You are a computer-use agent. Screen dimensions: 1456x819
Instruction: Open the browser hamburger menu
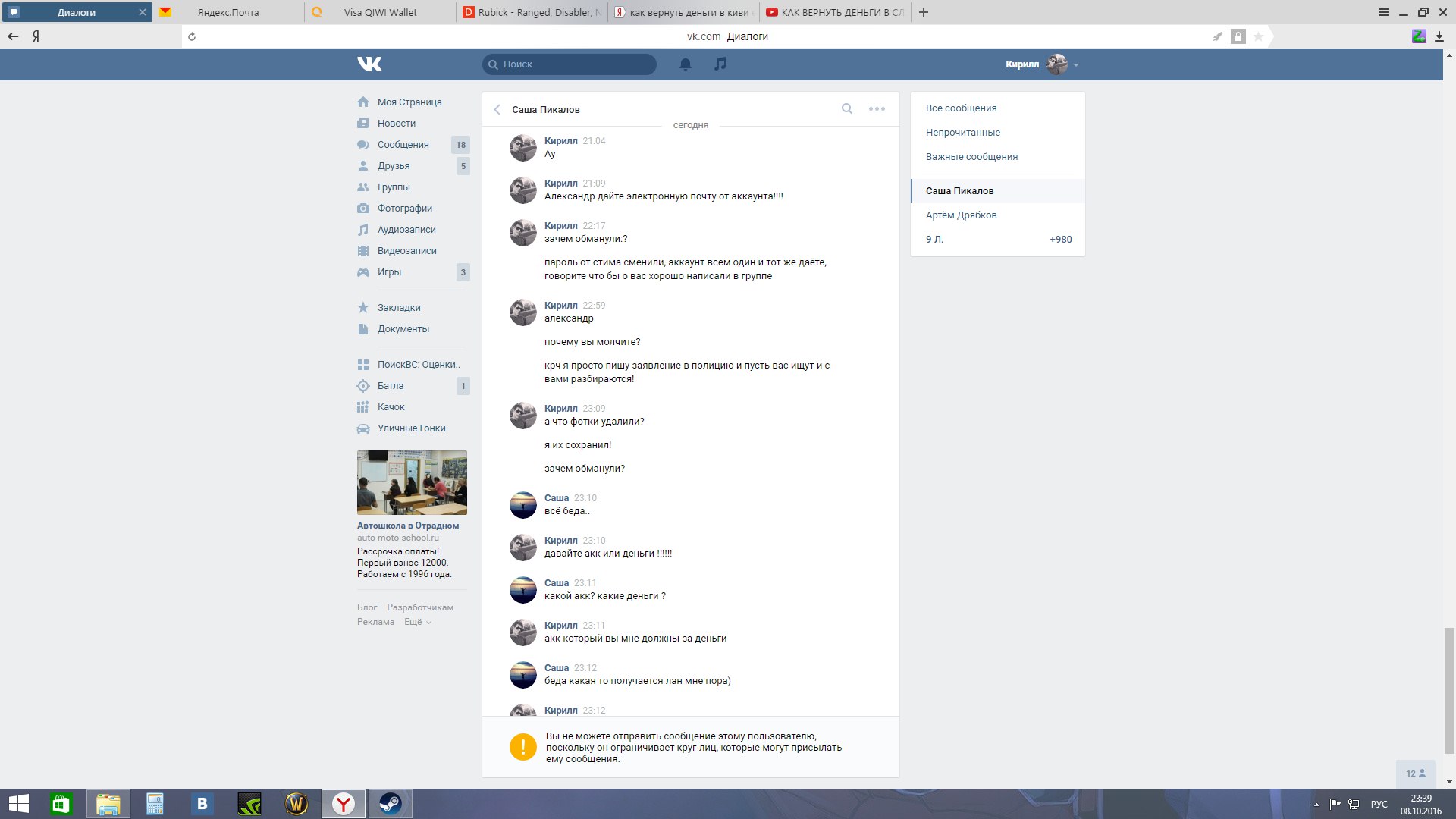pos(1384,12)
